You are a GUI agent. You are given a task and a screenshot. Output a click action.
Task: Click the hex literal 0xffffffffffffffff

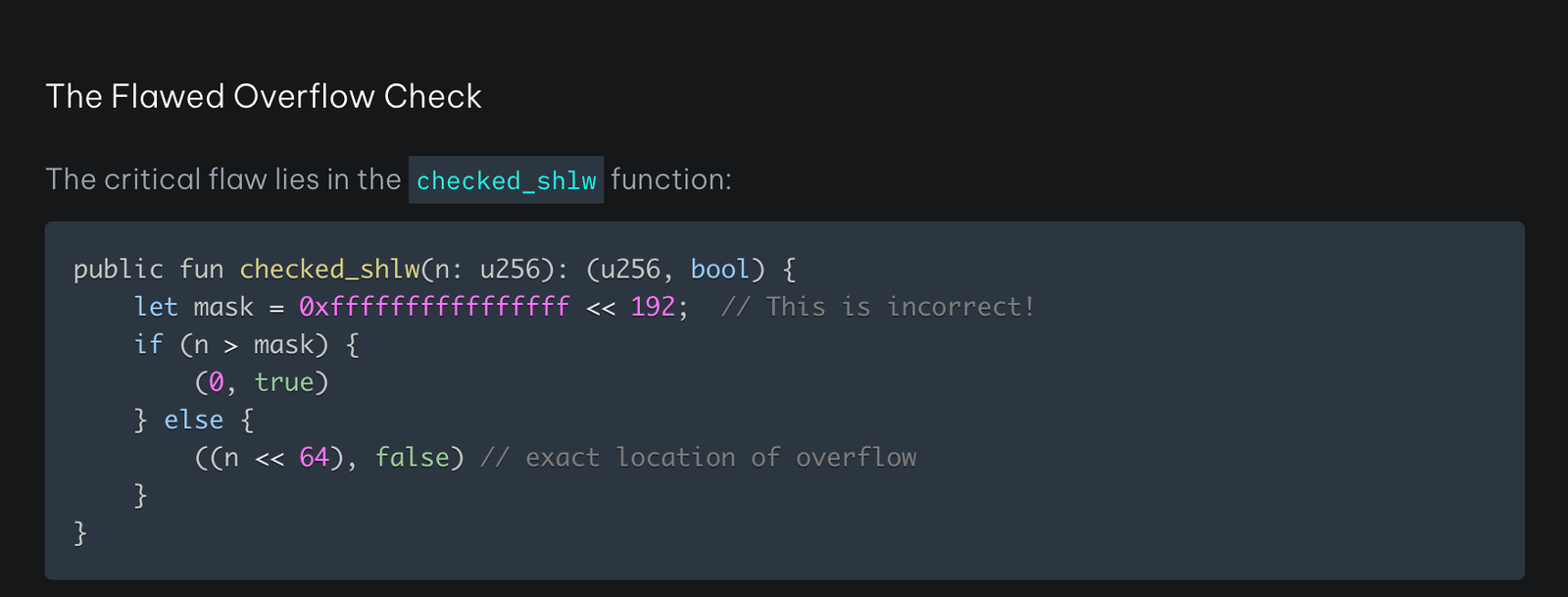pyautogui.click(x=434, y=307)
